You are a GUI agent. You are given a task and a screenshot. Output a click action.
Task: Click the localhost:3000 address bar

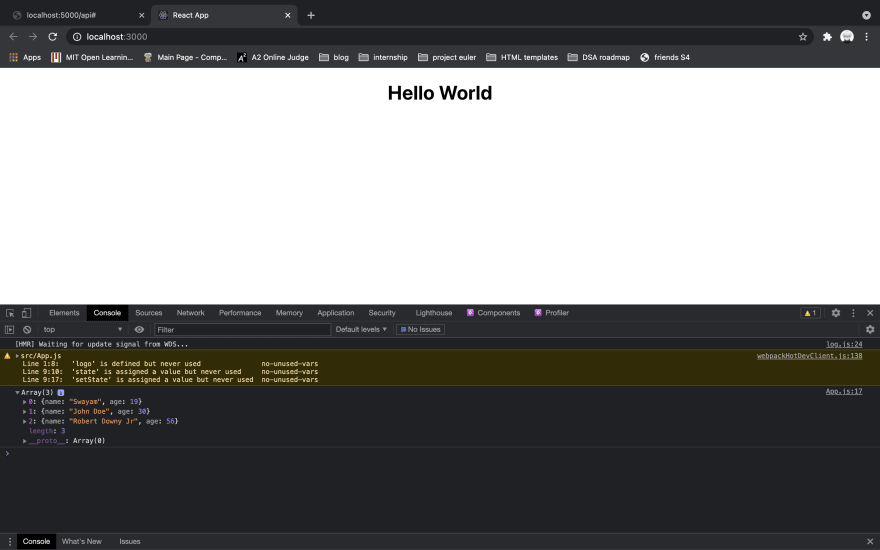point(438,36)
